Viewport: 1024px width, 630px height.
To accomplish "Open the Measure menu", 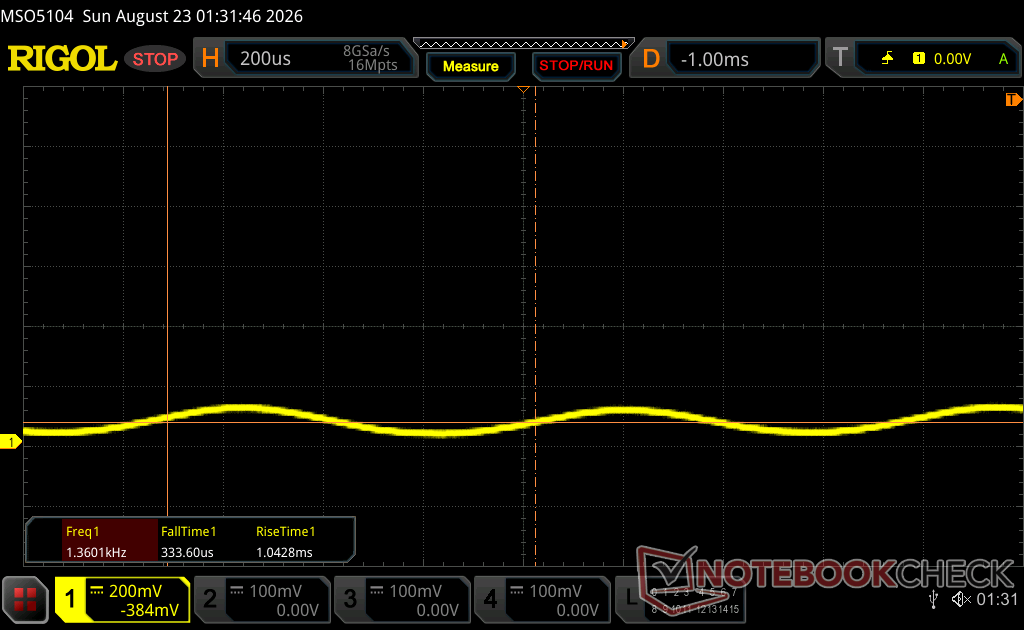I will pyautogui.click(x=471, y=67).
